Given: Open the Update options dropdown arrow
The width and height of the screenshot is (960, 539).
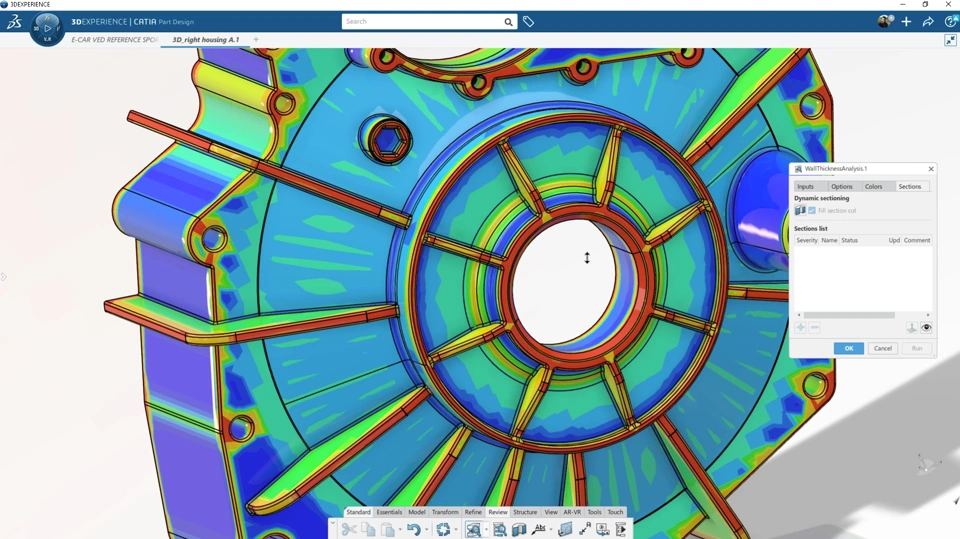Looking at the screenshot, I should click(456, 530).
